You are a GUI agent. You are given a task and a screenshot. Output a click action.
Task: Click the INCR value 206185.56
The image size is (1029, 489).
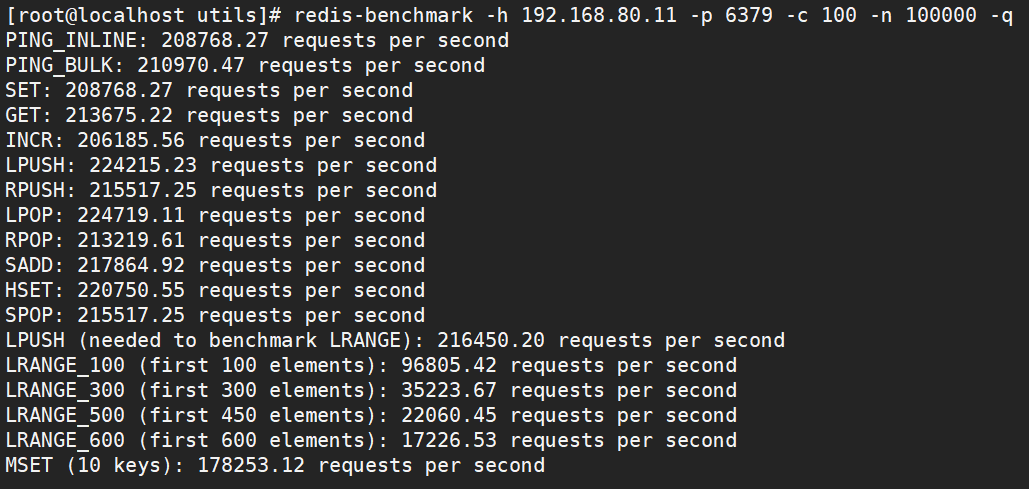tap(131, 140)
